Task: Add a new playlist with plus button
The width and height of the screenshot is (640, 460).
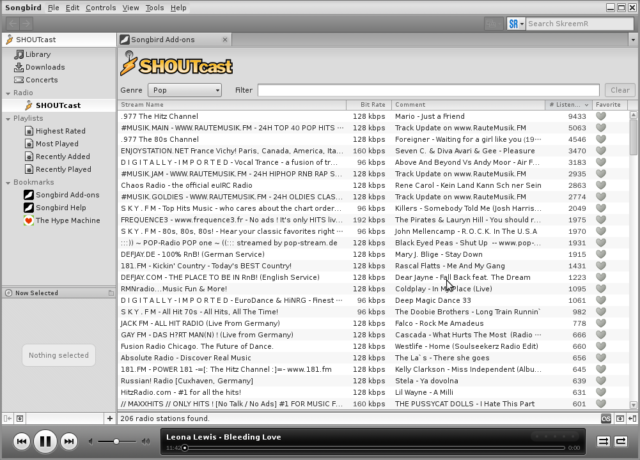Action: click(x=109, y=418)
